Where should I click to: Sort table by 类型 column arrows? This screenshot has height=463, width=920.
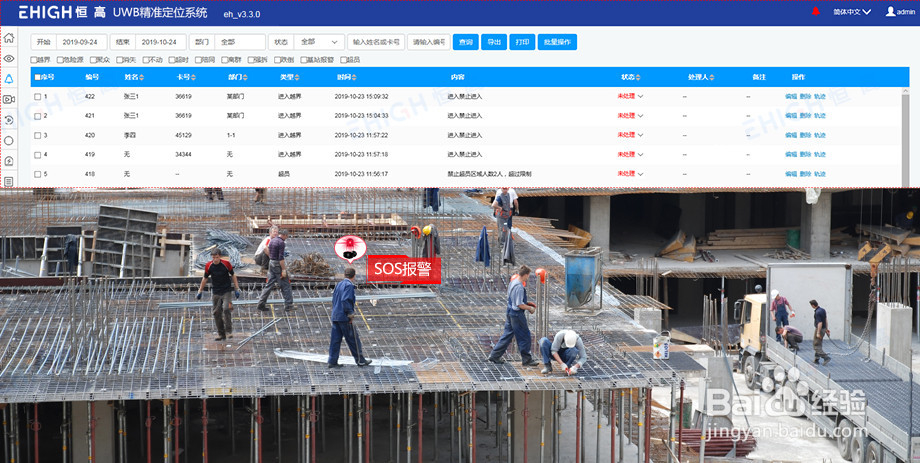[x=297, y=77]
